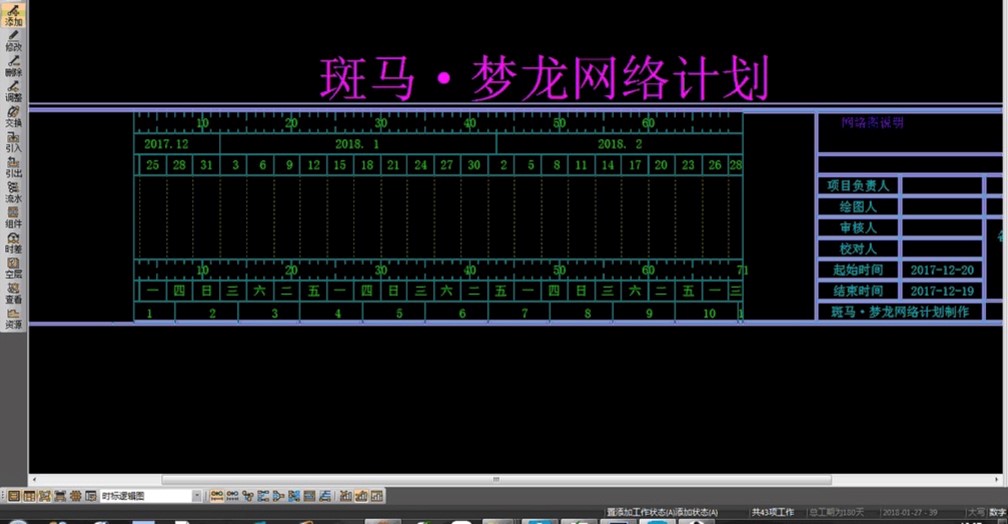This screenshot has width=1008, height=524.
Task: Click the left arrow of horizontal scrollbar
Action: (x=34, y=480)
